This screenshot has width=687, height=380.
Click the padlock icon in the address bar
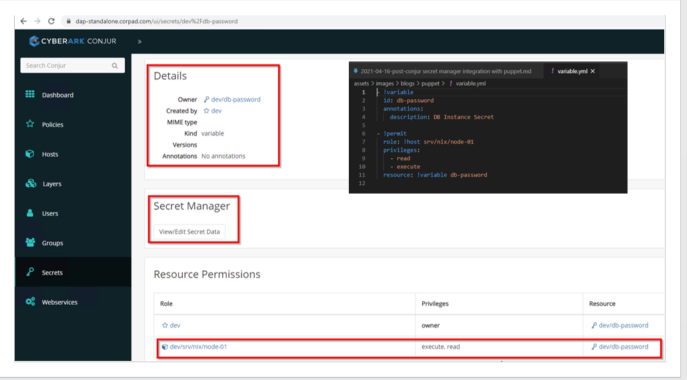pos(68,21)
